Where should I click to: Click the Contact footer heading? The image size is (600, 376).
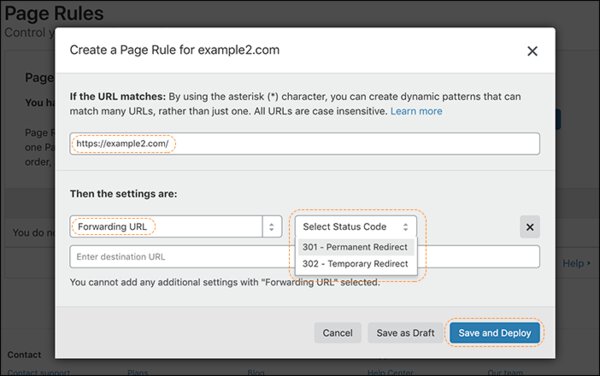[x=24, y=355]
